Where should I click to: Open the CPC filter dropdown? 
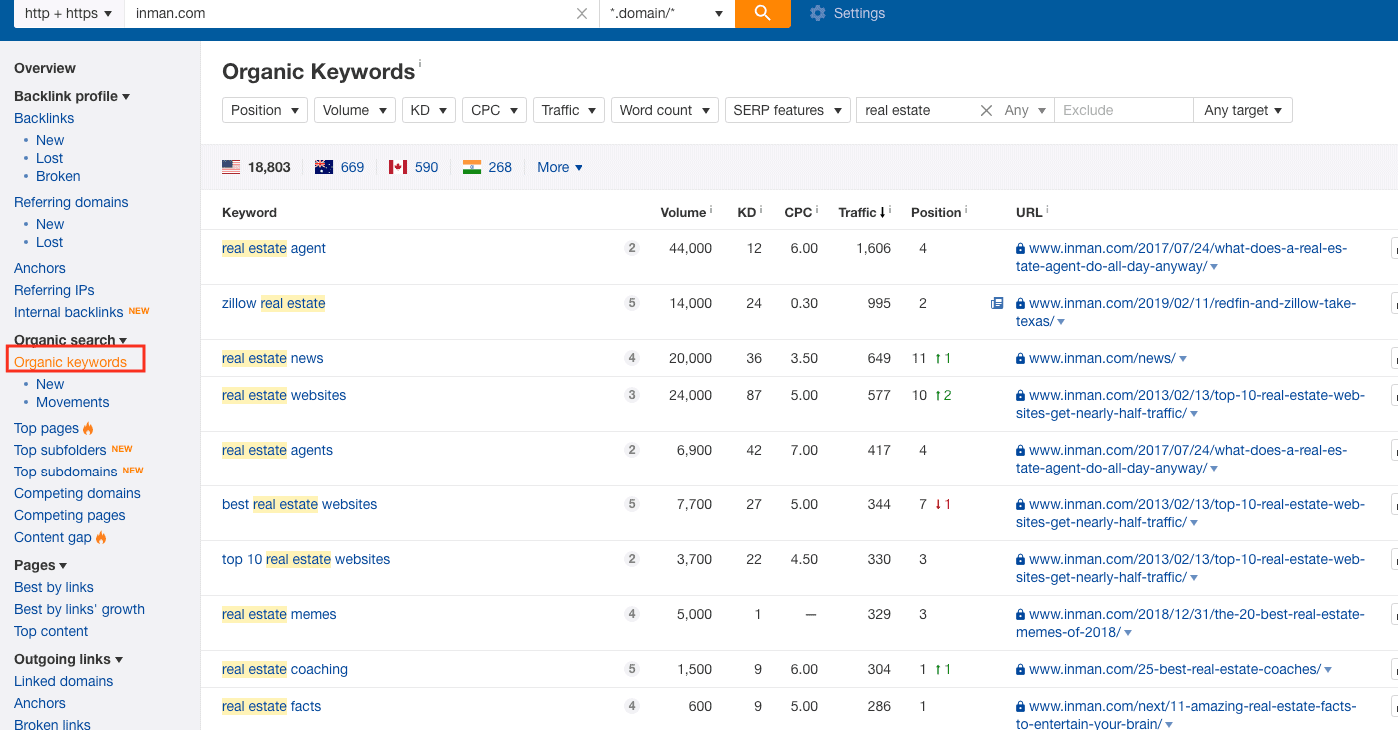[494, 110]
